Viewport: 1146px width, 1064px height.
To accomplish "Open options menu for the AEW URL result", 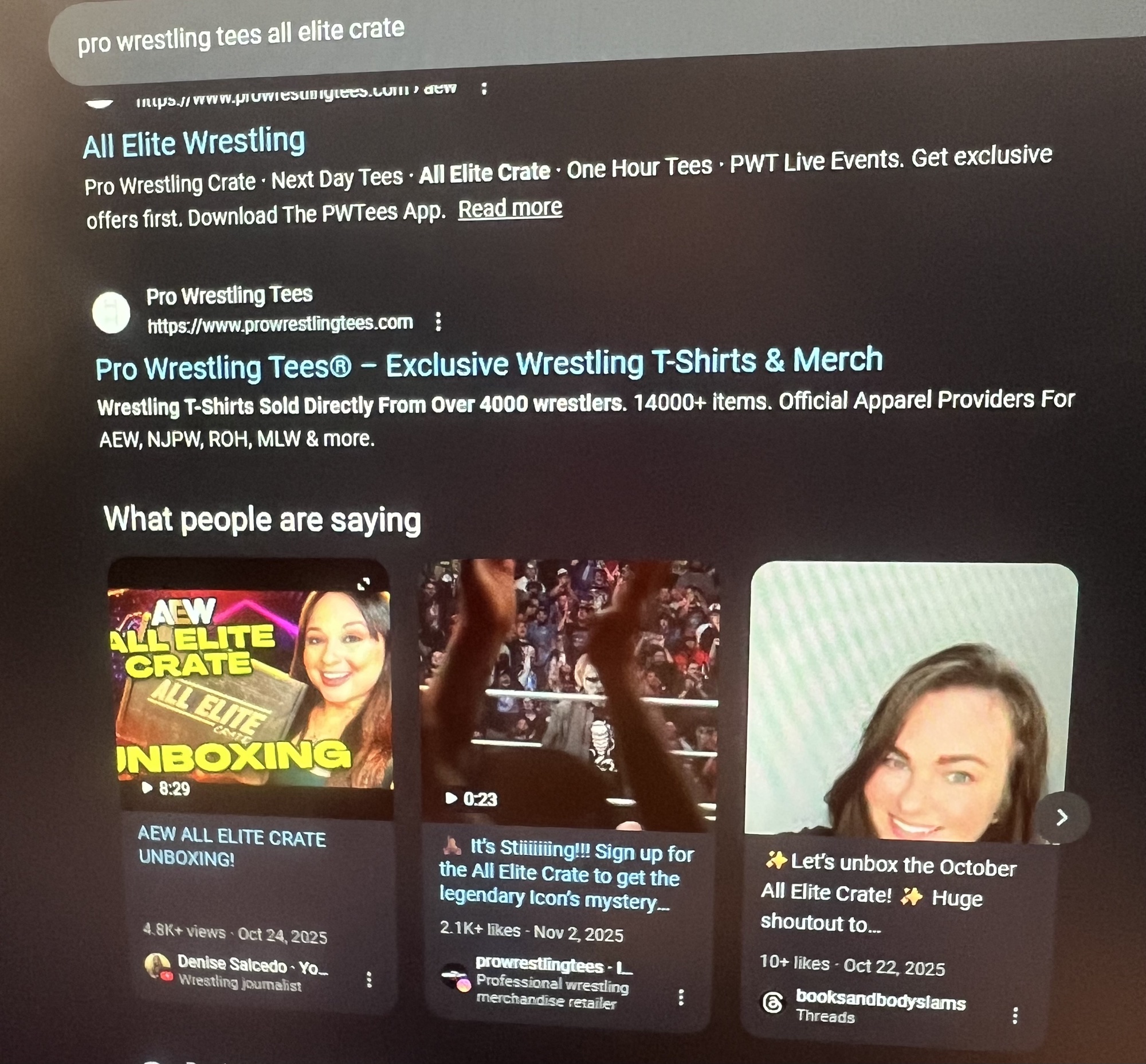I will pyautogui.click(x=484, y=88).
